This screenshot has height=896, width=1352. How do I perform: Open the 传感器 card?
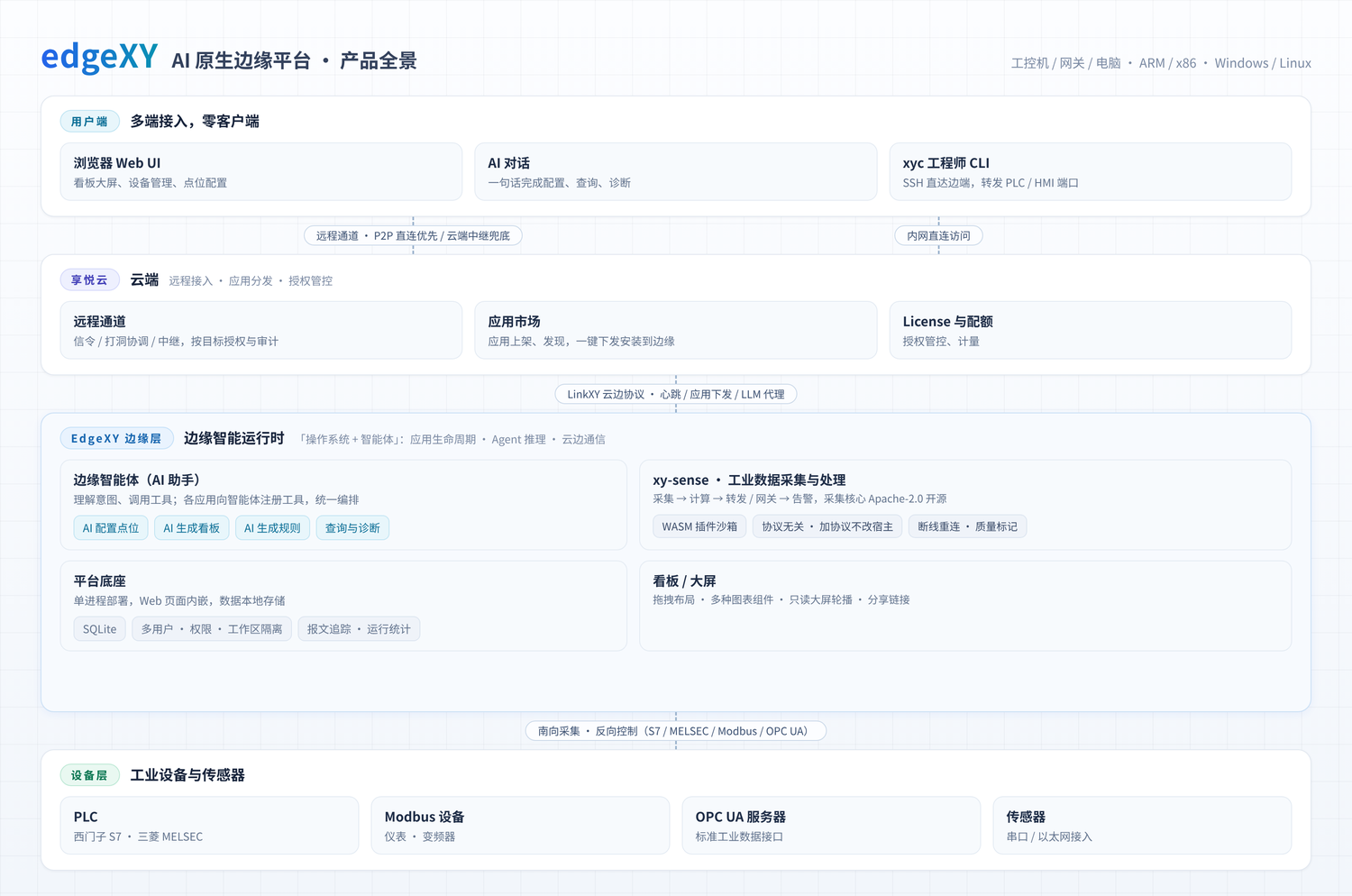coord(1142,825)
